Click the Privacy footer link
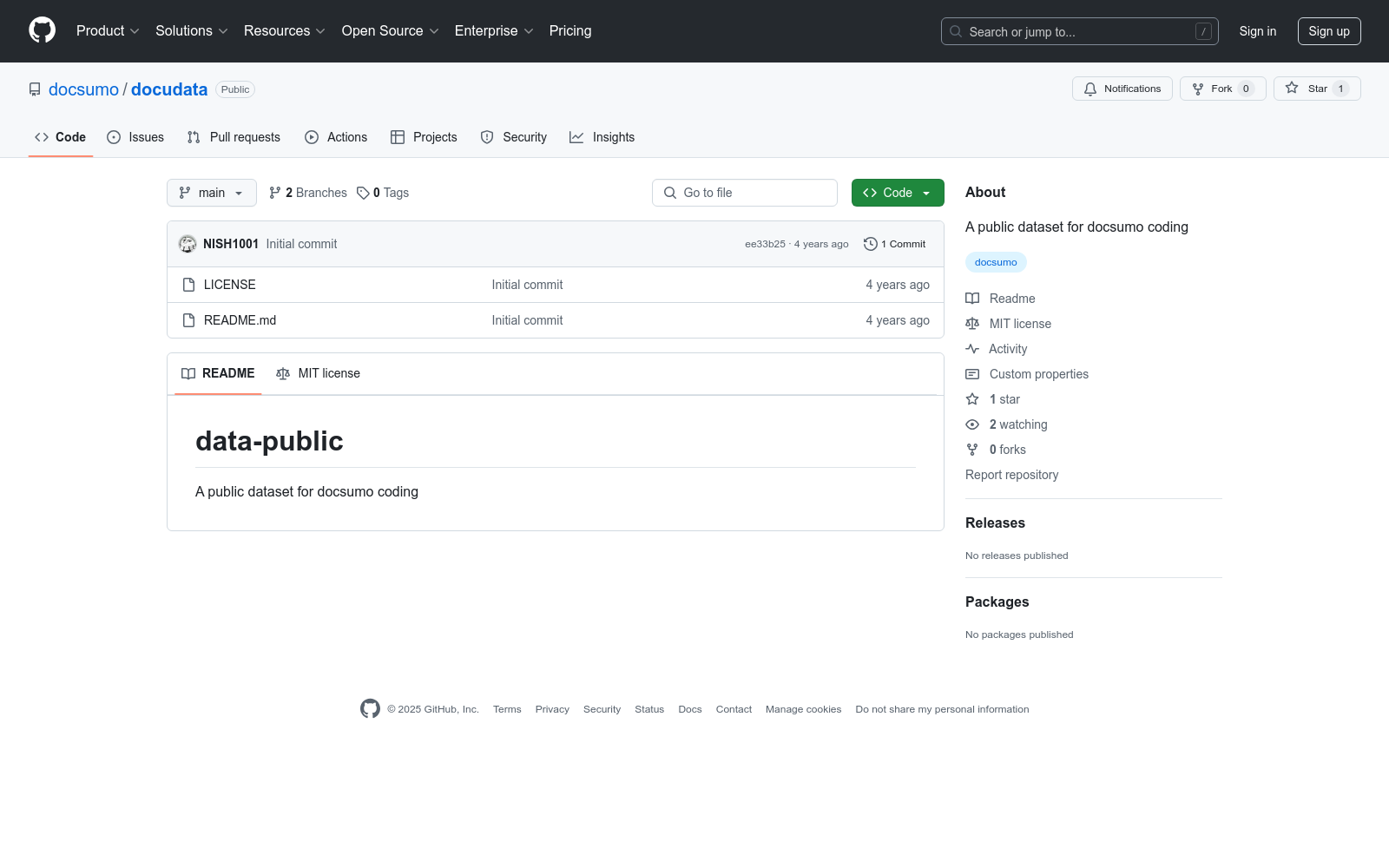This screenshot has height=868, width=1389. 552,709
